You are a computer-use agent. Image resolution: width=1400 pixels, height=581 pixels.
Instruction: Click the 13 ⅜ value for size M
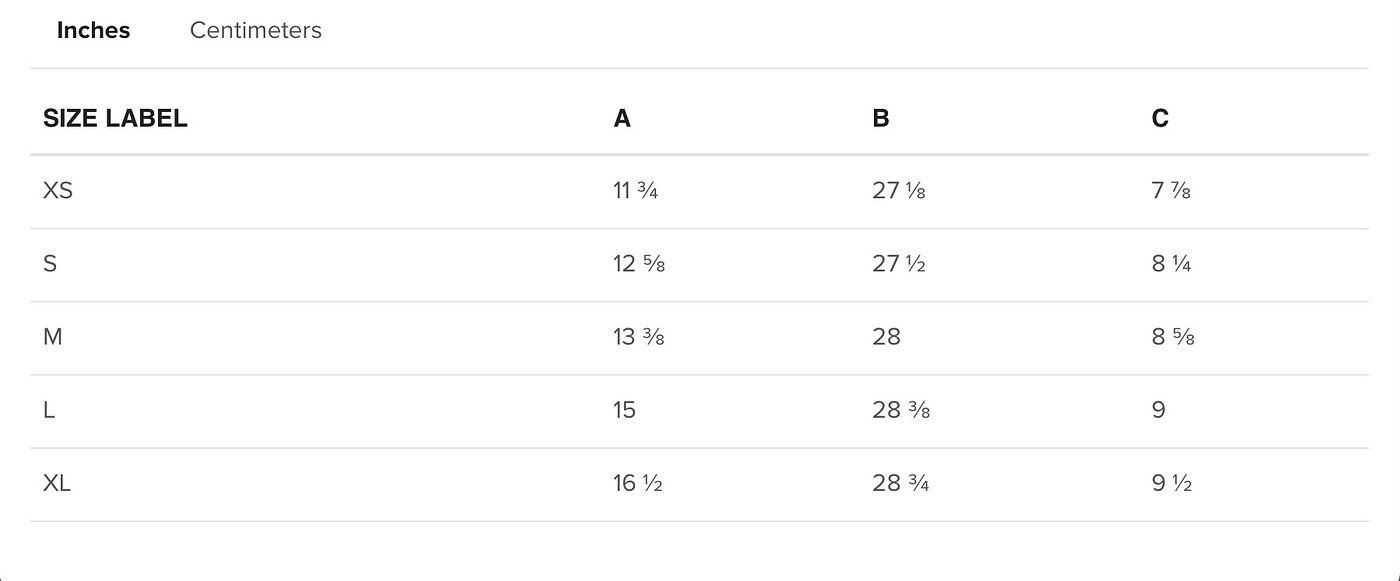[639, 337]
